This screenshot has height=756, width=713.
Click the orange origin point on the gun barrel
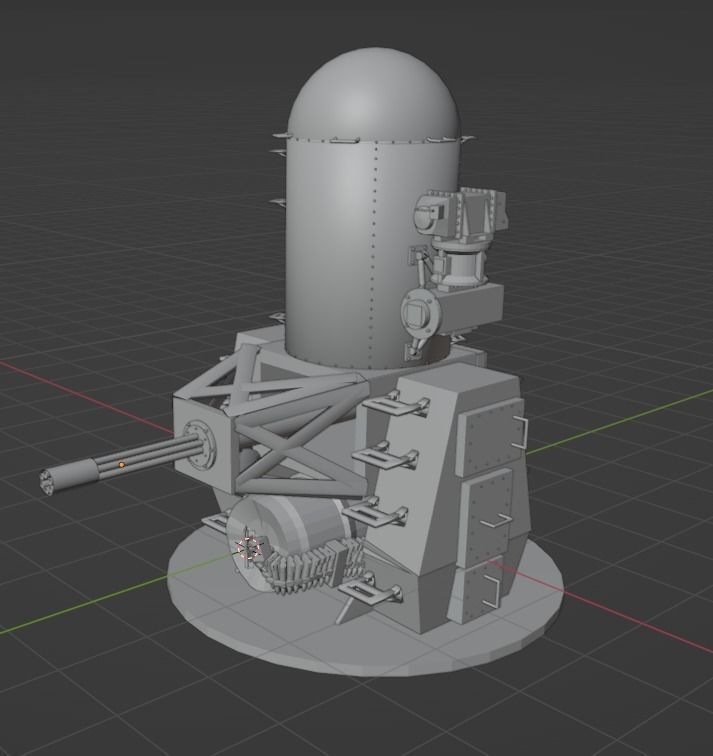(121, 465)
